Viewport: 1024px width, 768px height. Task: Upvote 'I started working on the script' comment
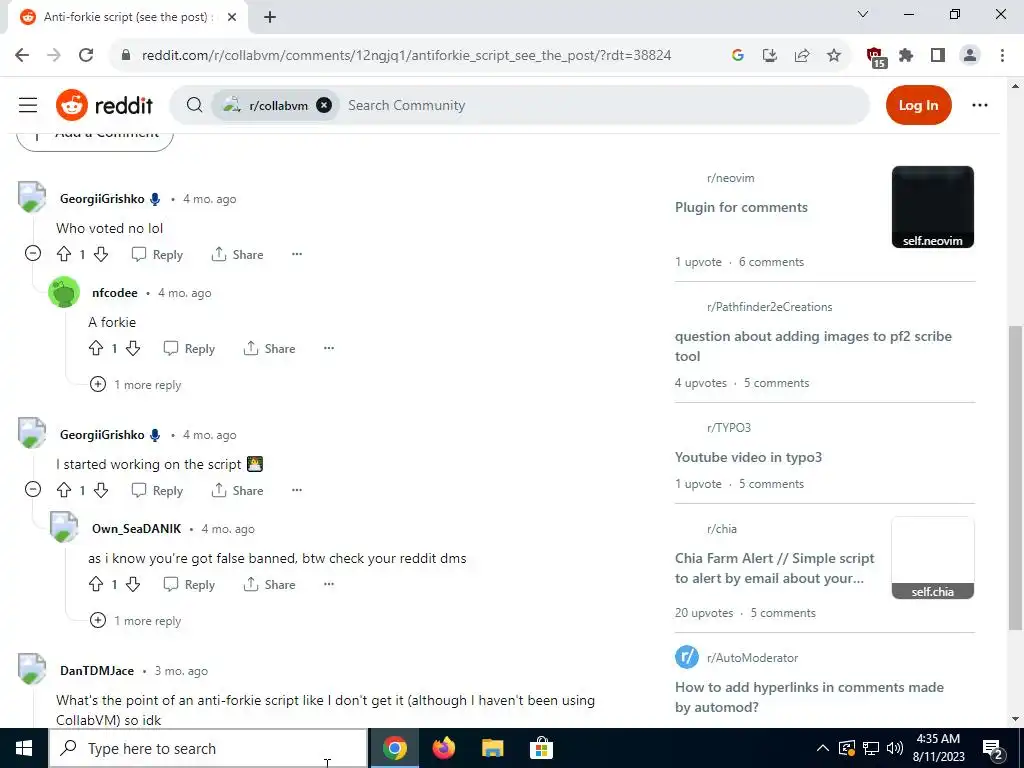[x=64, y=490]
